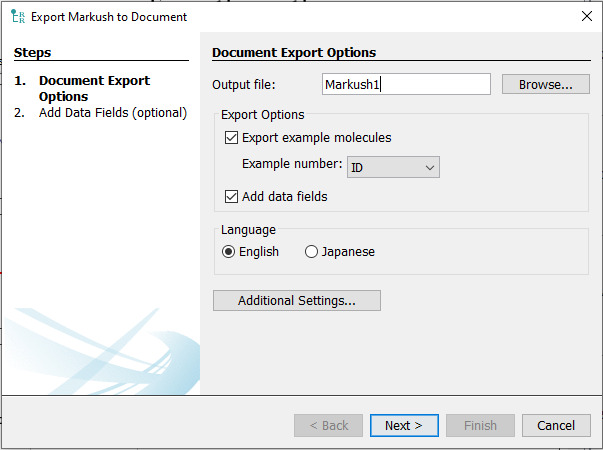This screenshot has width=603, height=450.
Task: Disable the Add data fields checkbox
Action: click(x=232, y=197)
